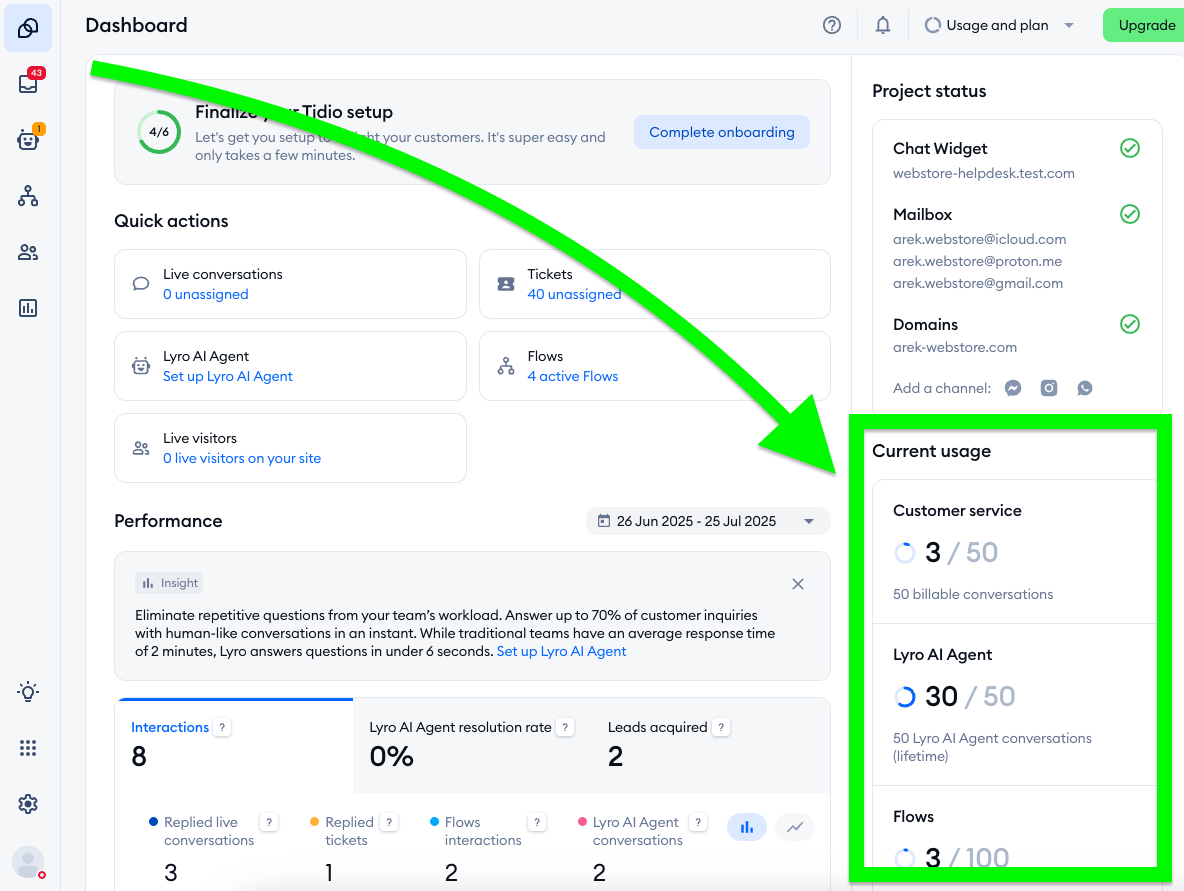Screen dimensions: 1184x891
Task: Open the Flows sidebar icon
Action: coord(28,196)
